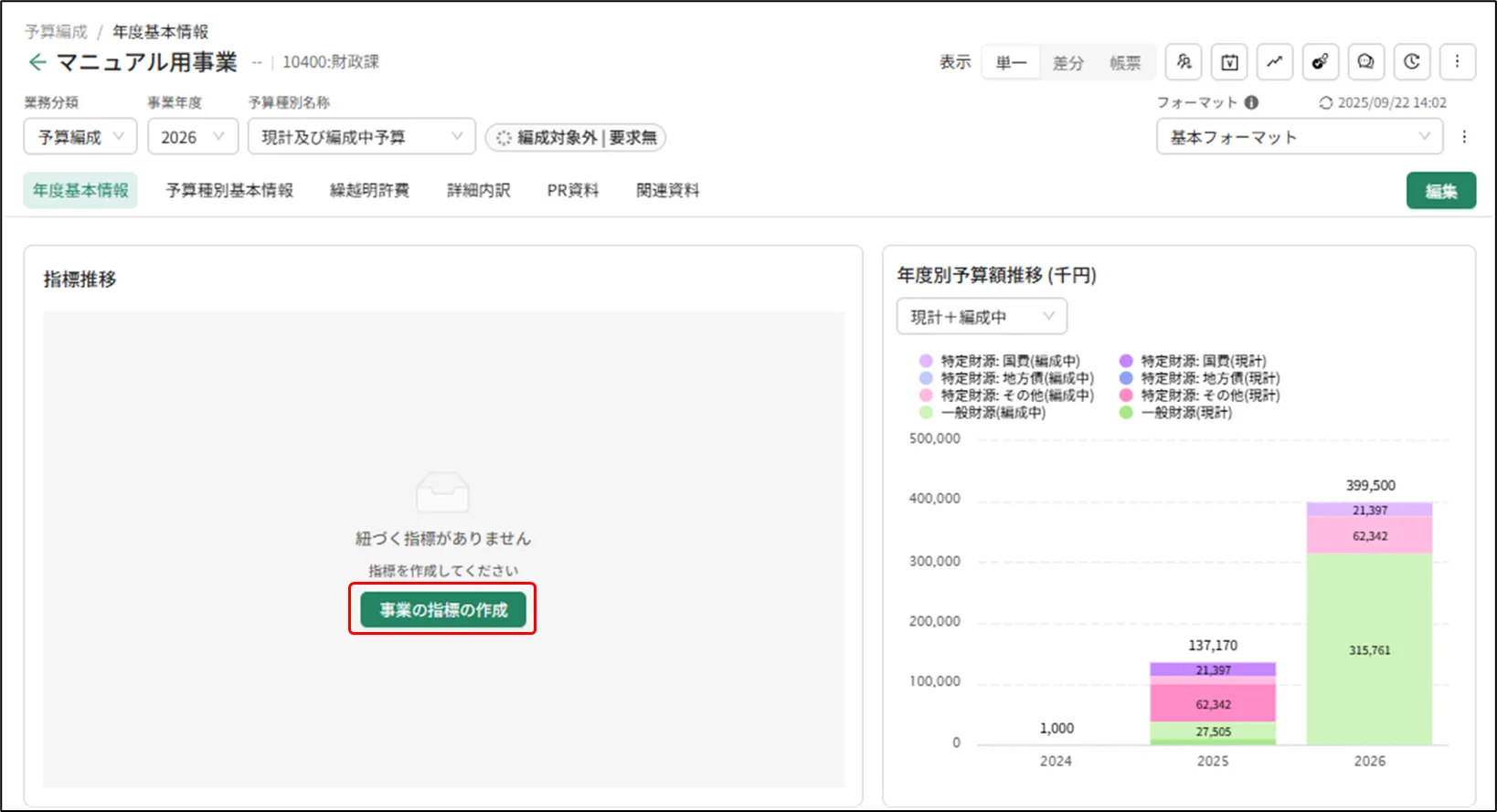Open the yen calendar icon button
This screenshot has height=812, width=1497.
[1229, 62]
